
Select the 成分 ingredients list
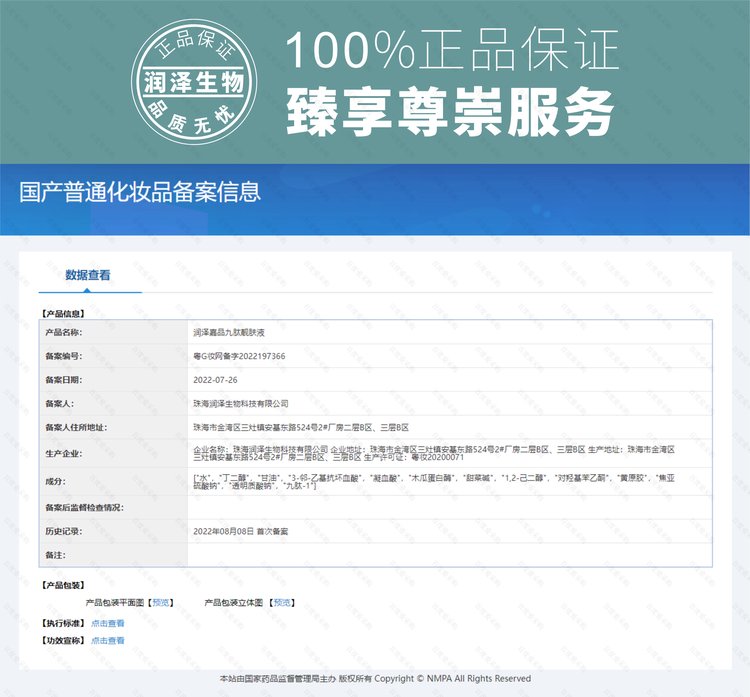pos(434,482)
